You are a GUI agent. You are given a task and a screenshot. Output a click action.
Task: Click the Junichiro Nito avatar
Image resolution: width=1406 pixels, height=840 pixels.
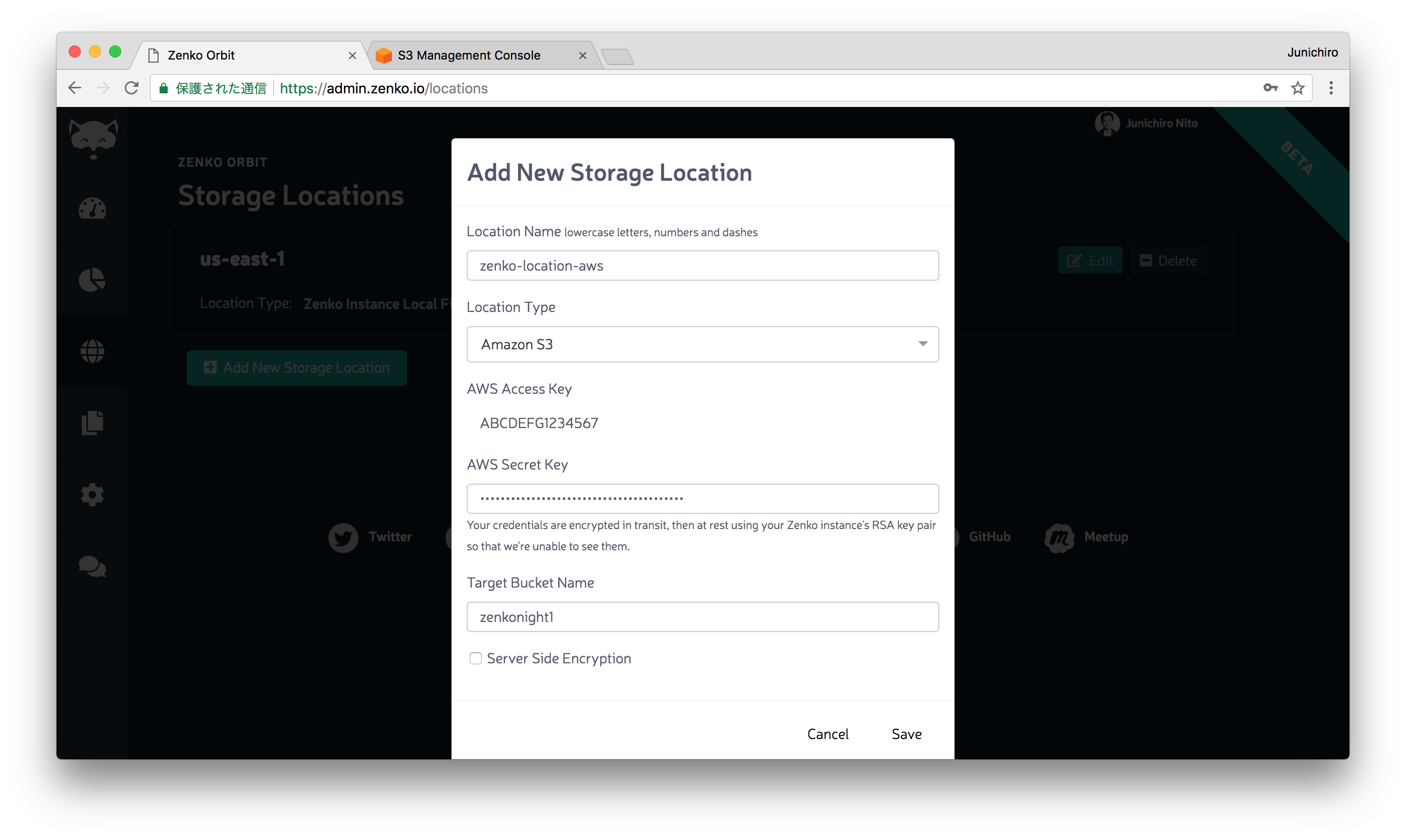pos(1107,123)
